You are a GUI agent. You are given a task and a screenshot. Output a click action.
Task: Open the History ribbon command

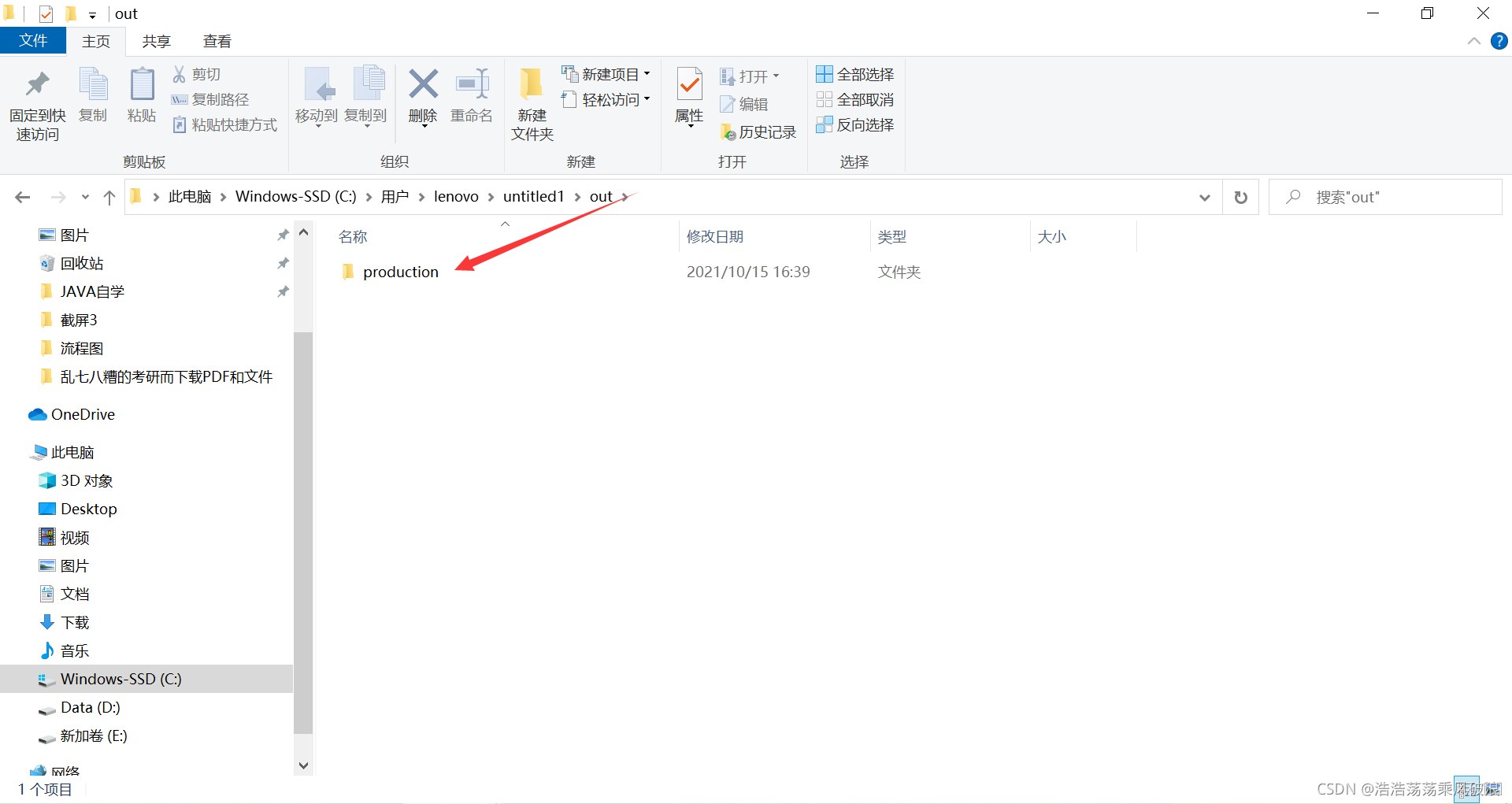758,132
